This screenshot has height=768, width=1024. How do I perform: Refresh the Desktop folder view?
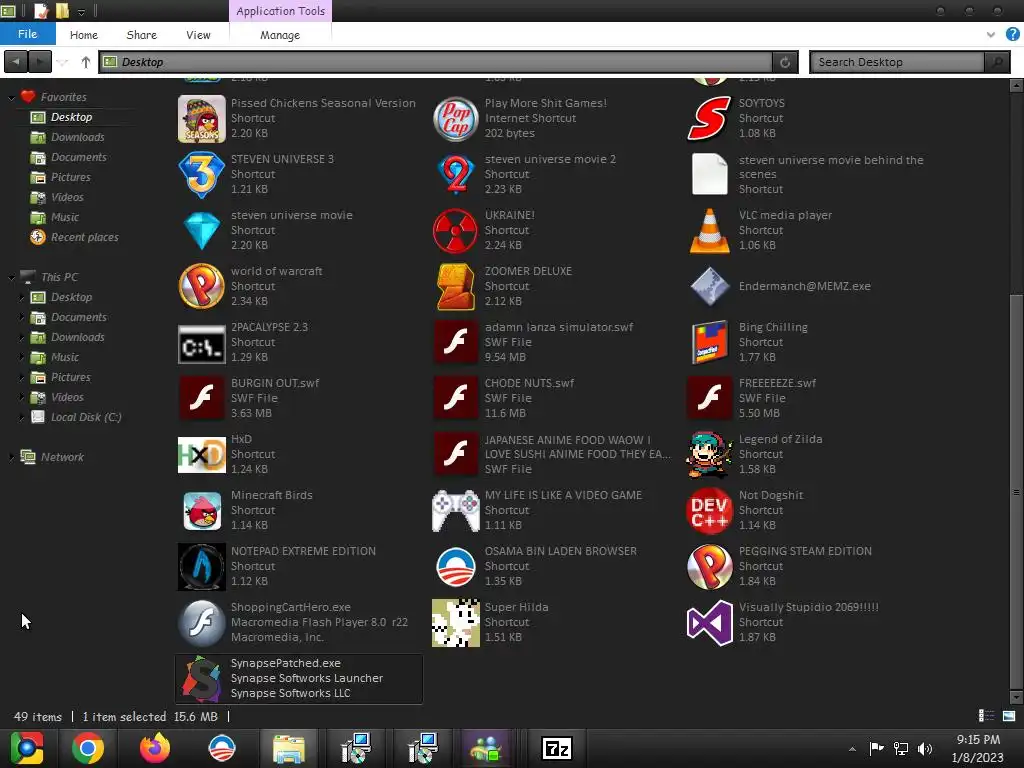tap(785, 62)
